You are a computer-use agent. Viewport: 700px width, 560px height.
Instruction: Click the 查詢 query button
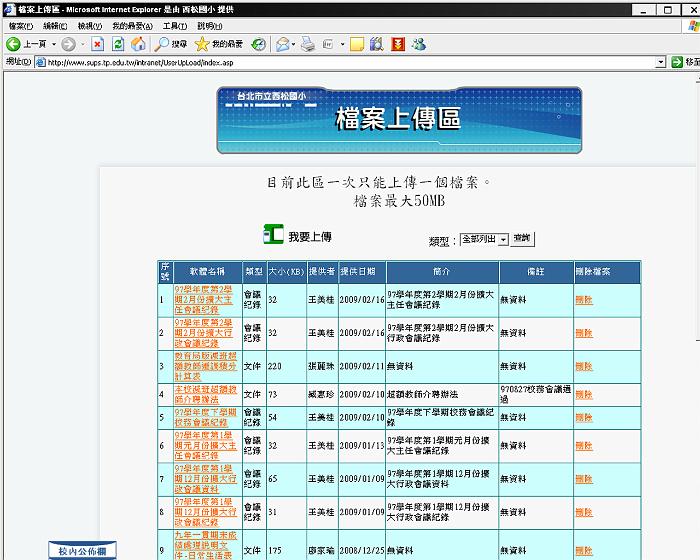click(x=522, y=238)
